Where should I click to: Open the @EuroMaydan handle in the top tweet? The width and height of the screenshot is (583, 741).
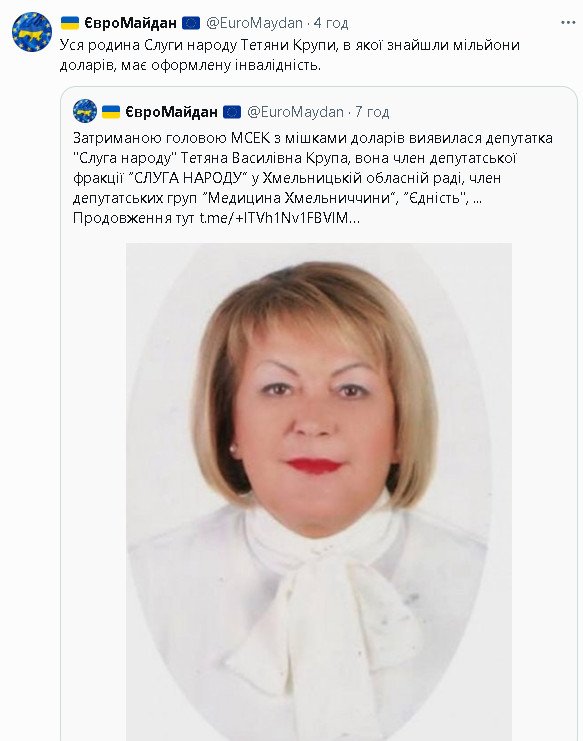pyautogui.click(x=254, y=23)
